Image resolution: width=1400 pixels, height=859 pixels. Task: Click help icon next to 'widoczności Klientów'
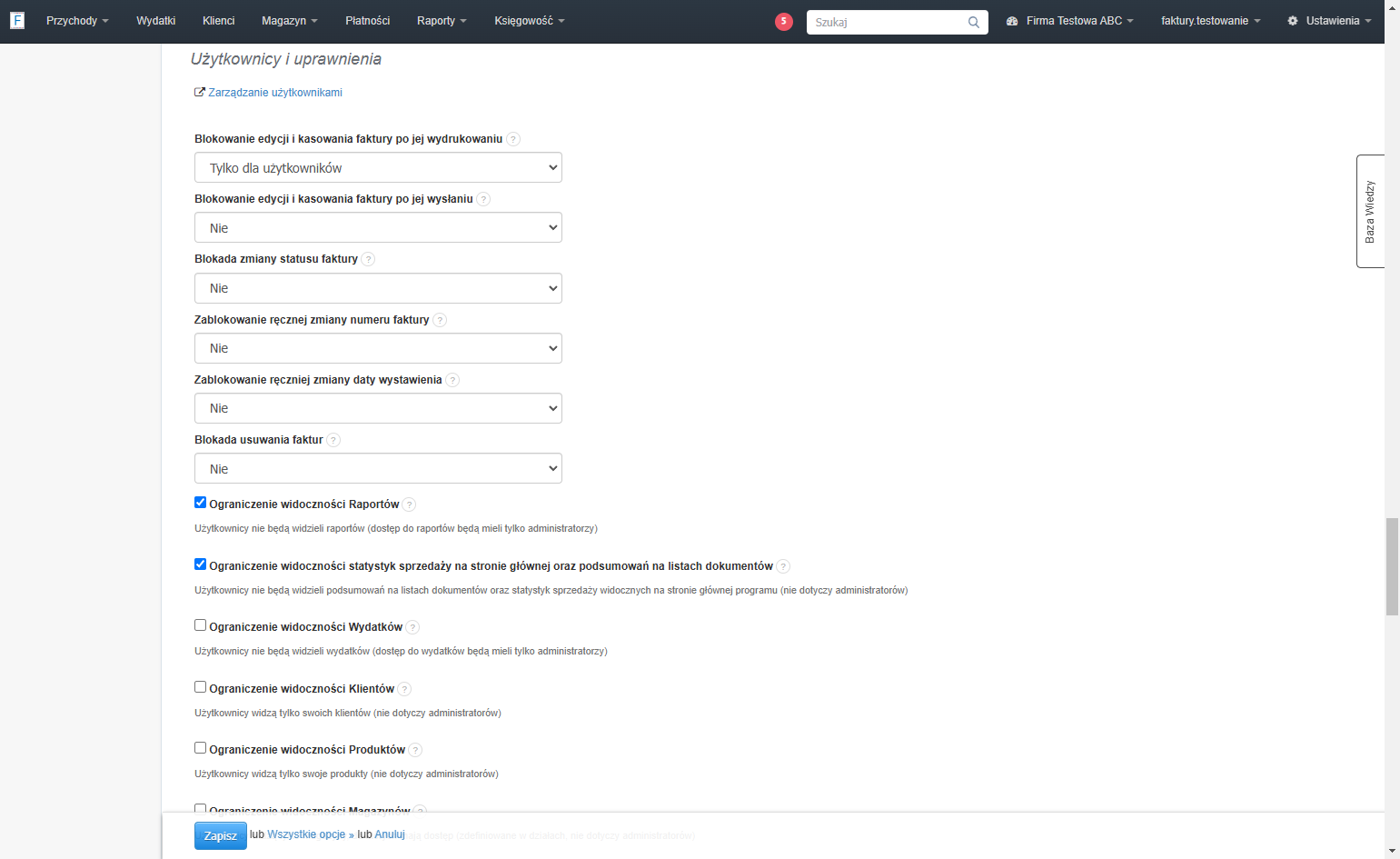404,689
